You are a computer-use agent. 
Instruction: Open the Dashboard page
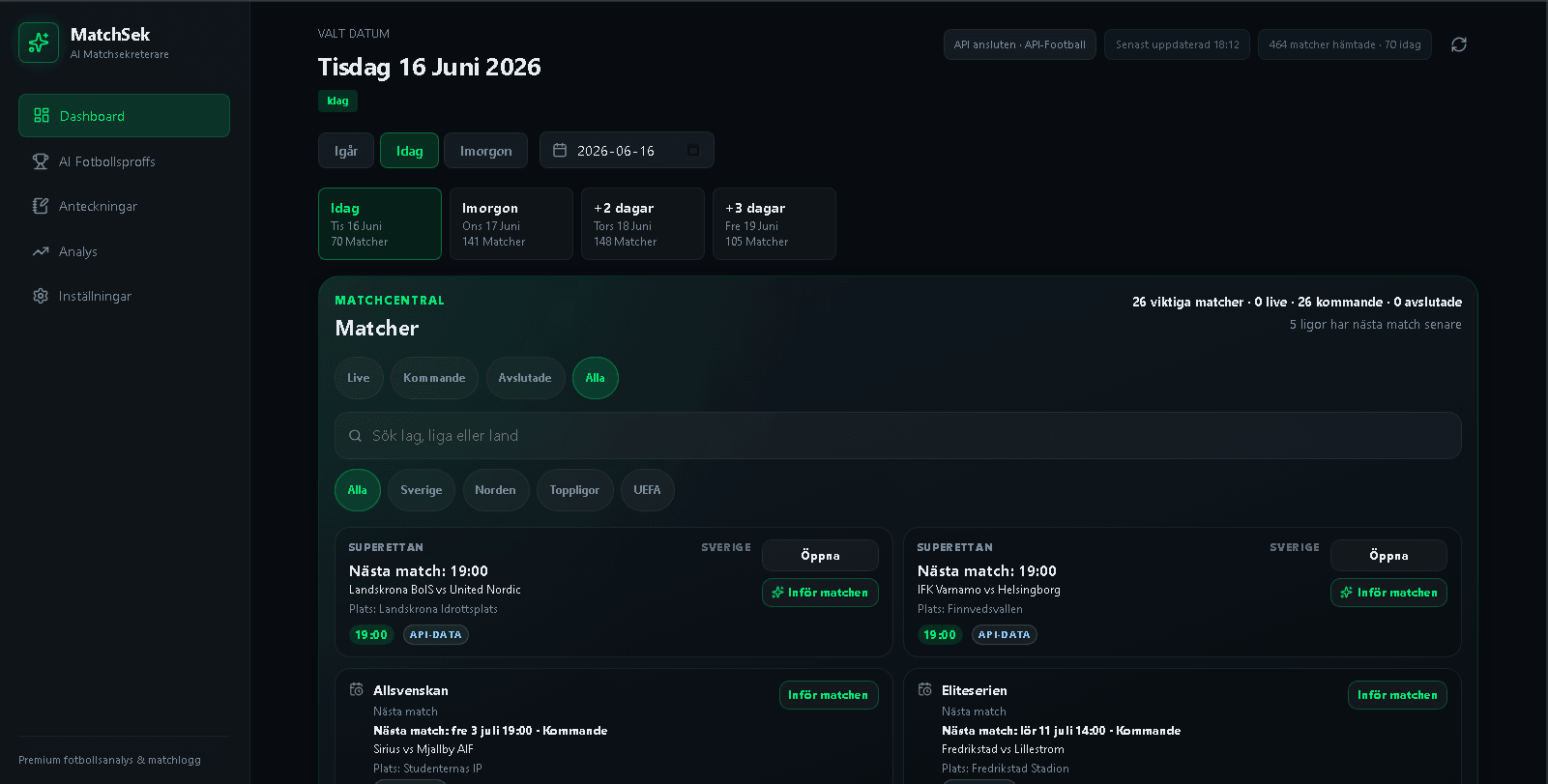coord(124,115)
